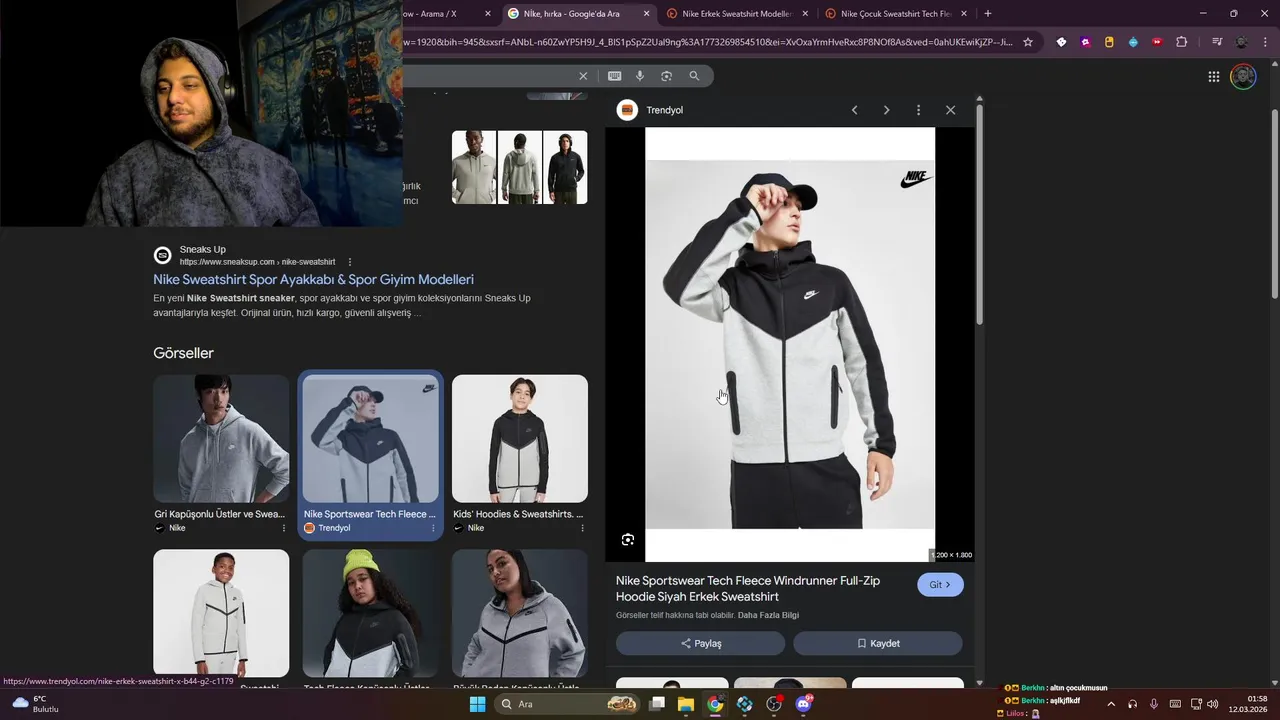
Task: Select the 'Nike, hırka - Google'da Ara' tab
Action: (578, 14)
